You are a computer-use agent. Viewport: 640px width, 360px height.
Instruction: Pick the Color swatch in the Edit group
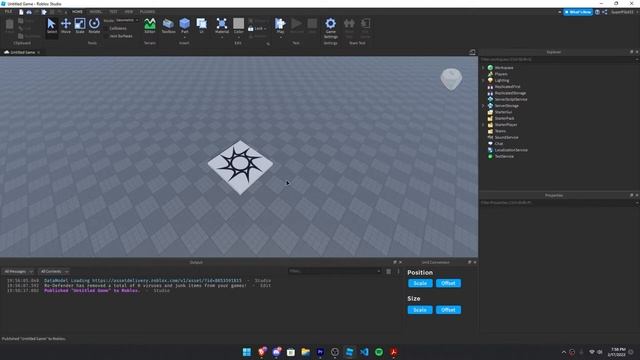click(238, 23)
